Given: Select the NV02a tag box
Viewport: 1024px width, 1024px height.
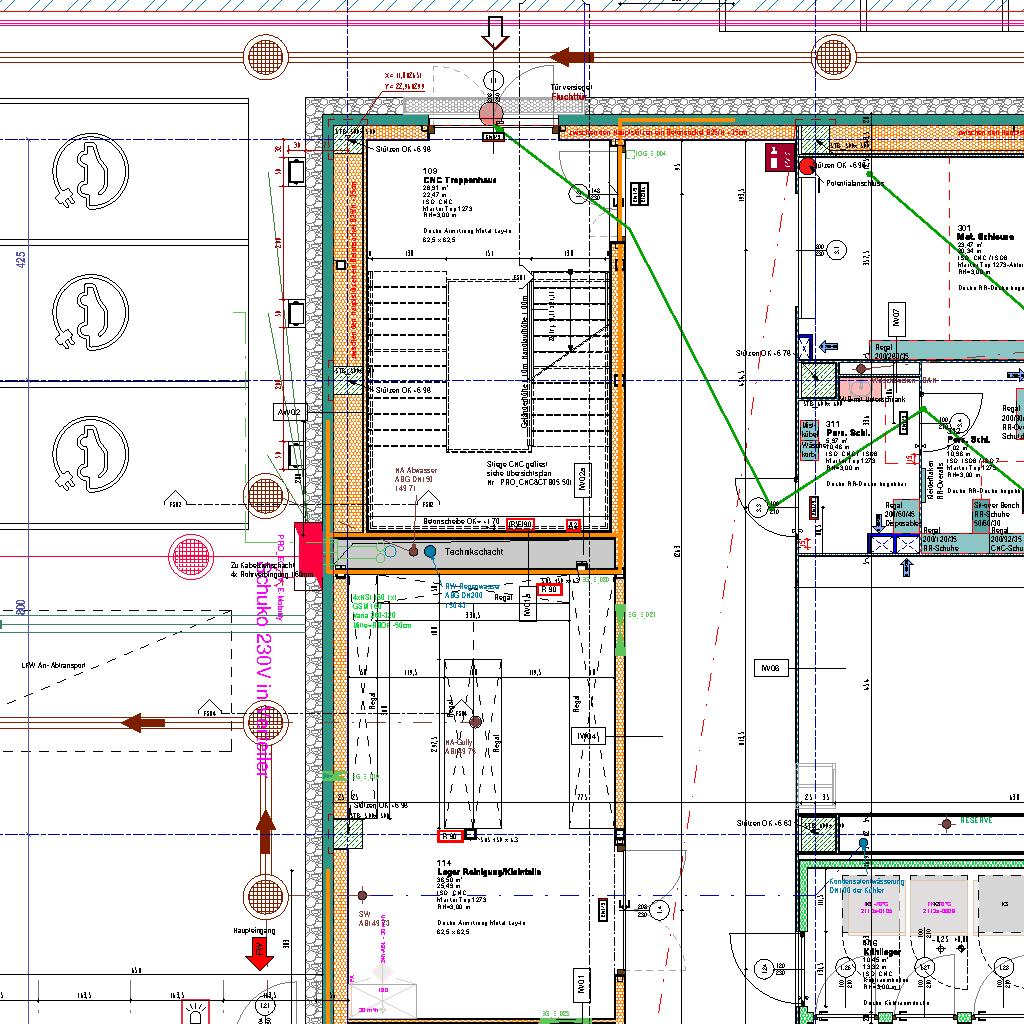Looking at the screenshot, I should pos(583,479).
